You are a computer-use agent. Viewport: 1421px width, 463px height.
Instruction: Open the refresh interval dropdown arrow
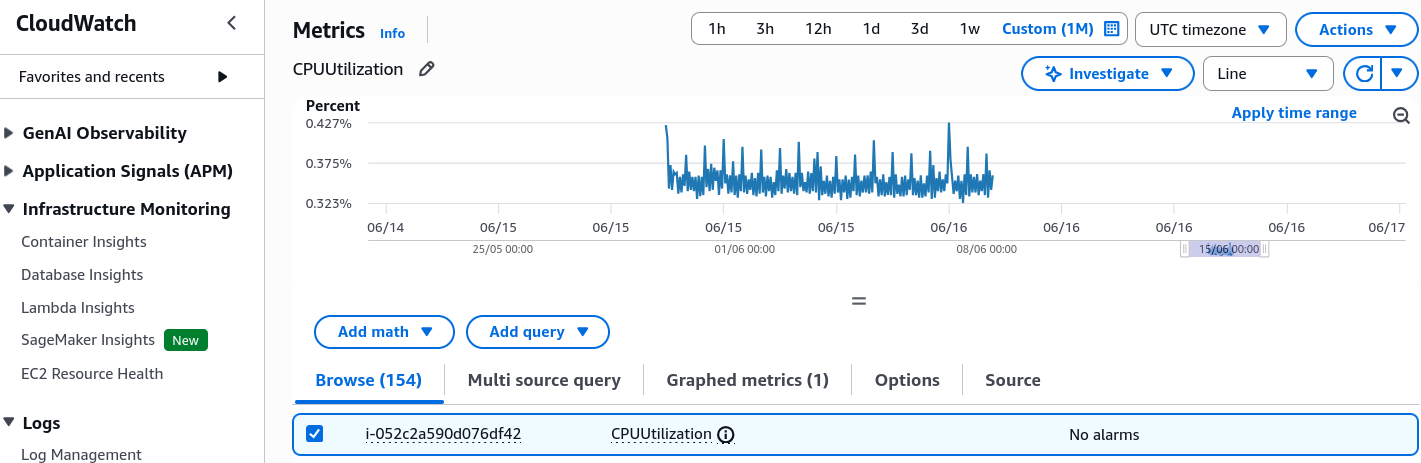pos(1399,73)
